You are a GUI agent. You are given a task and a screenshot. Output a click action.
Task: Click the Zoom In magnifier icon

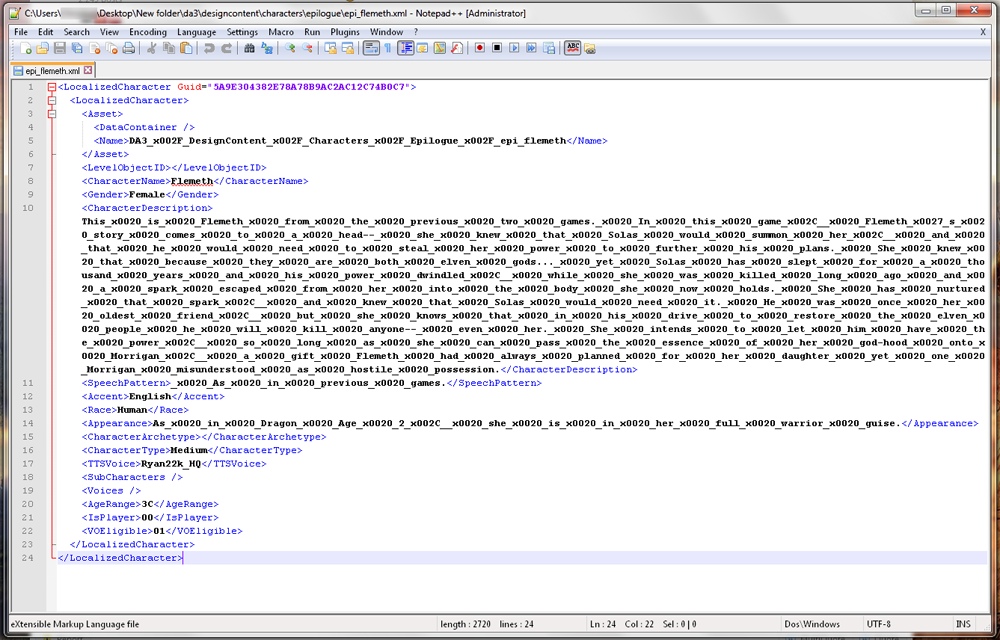[290, 48]
